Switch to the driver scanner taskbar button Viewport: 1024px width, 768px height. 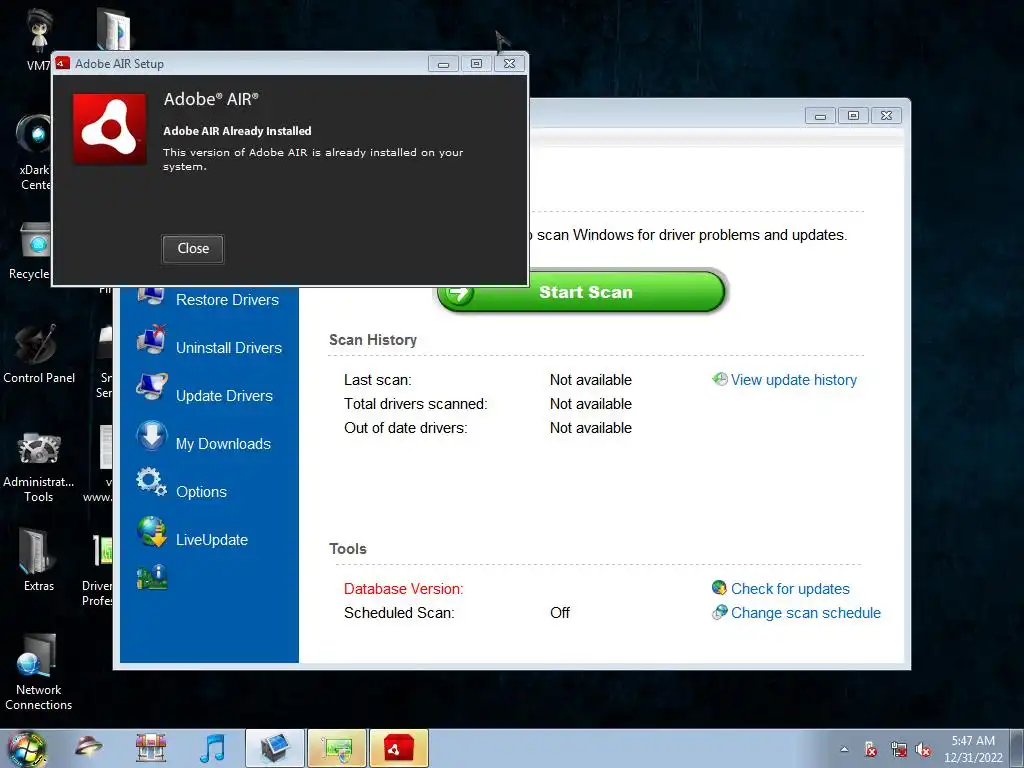coord(337,748)
